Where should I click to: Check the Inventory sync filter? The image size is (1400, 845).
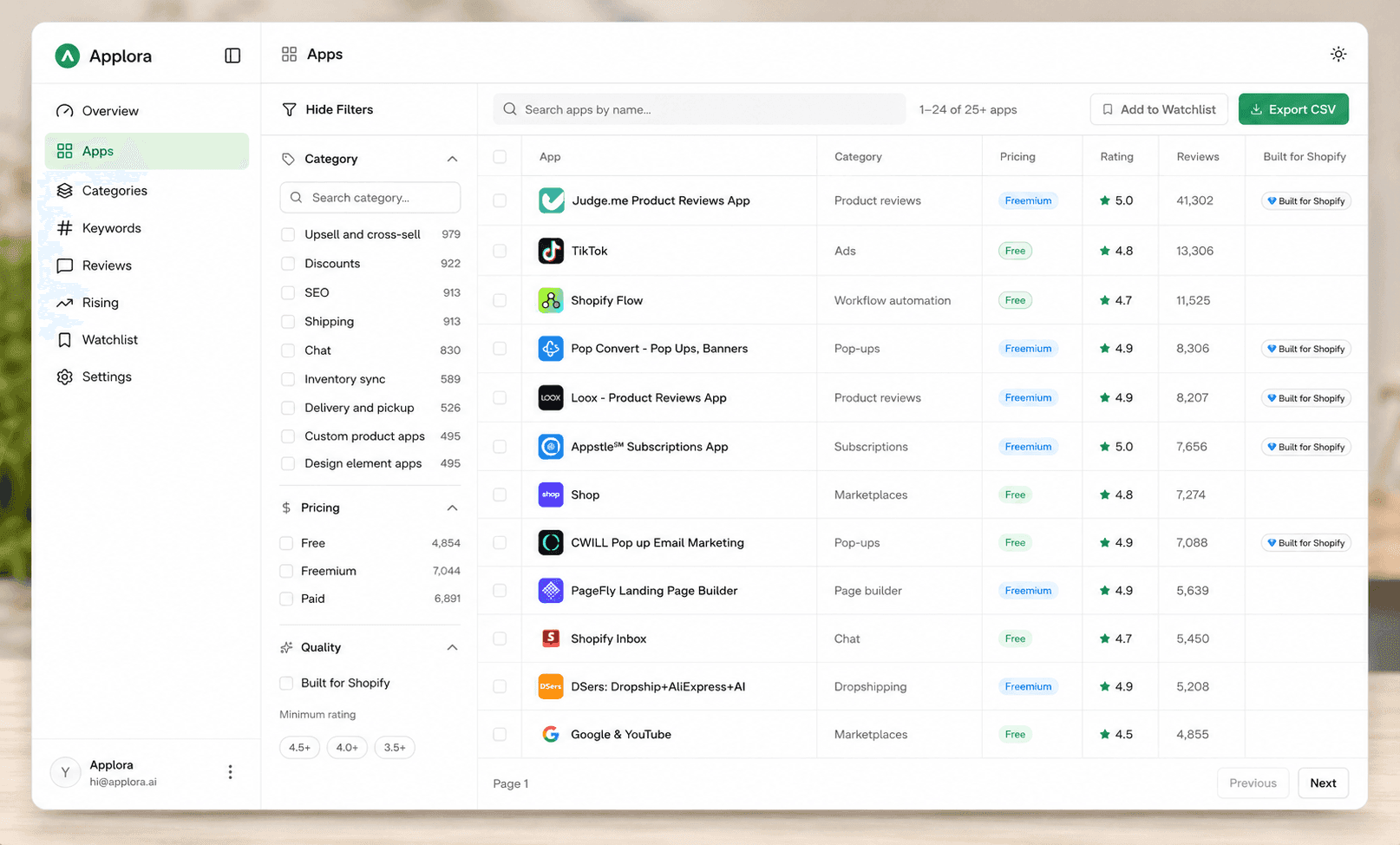(x=288, y=379)
